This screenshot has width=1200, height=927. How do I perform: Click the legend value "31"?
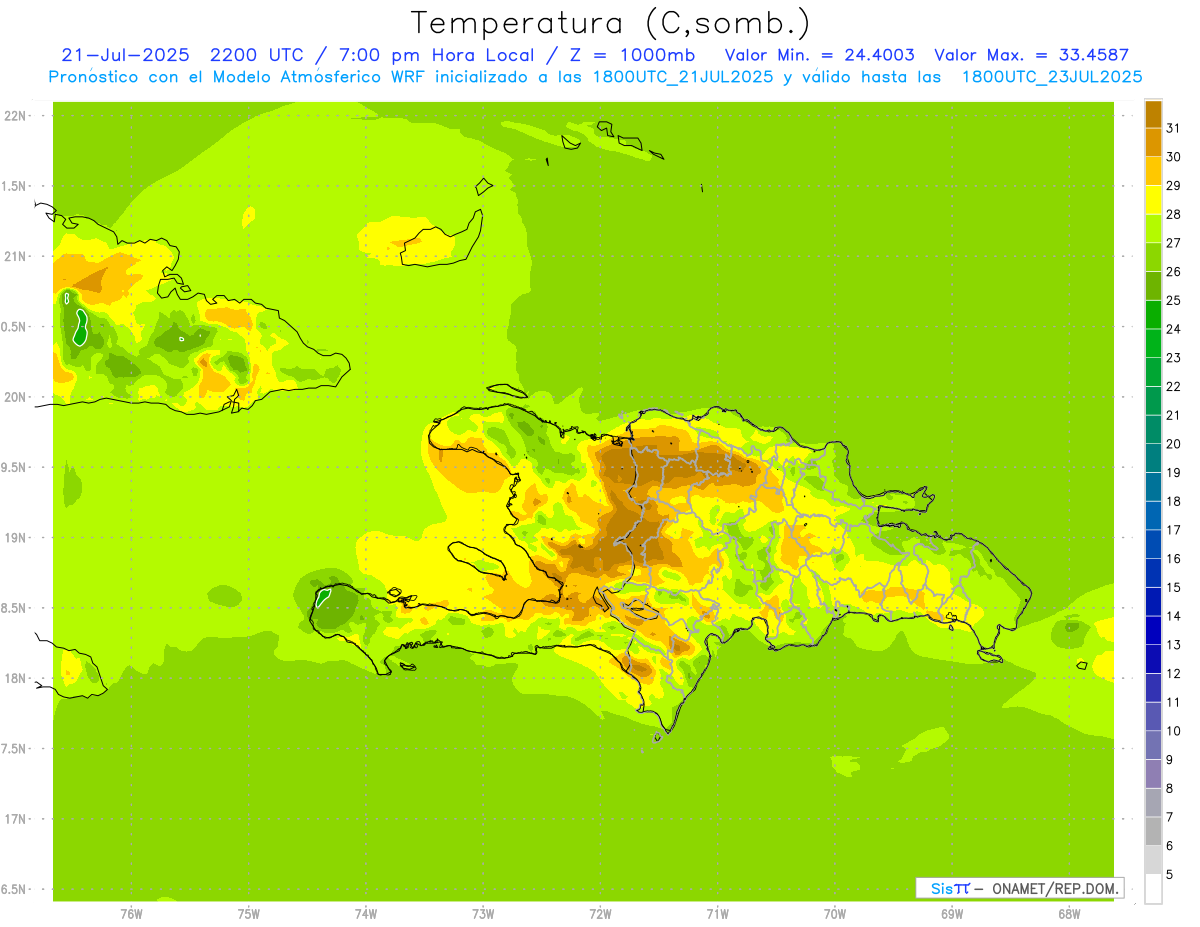pyautogui.click(x=1174, y=128)
